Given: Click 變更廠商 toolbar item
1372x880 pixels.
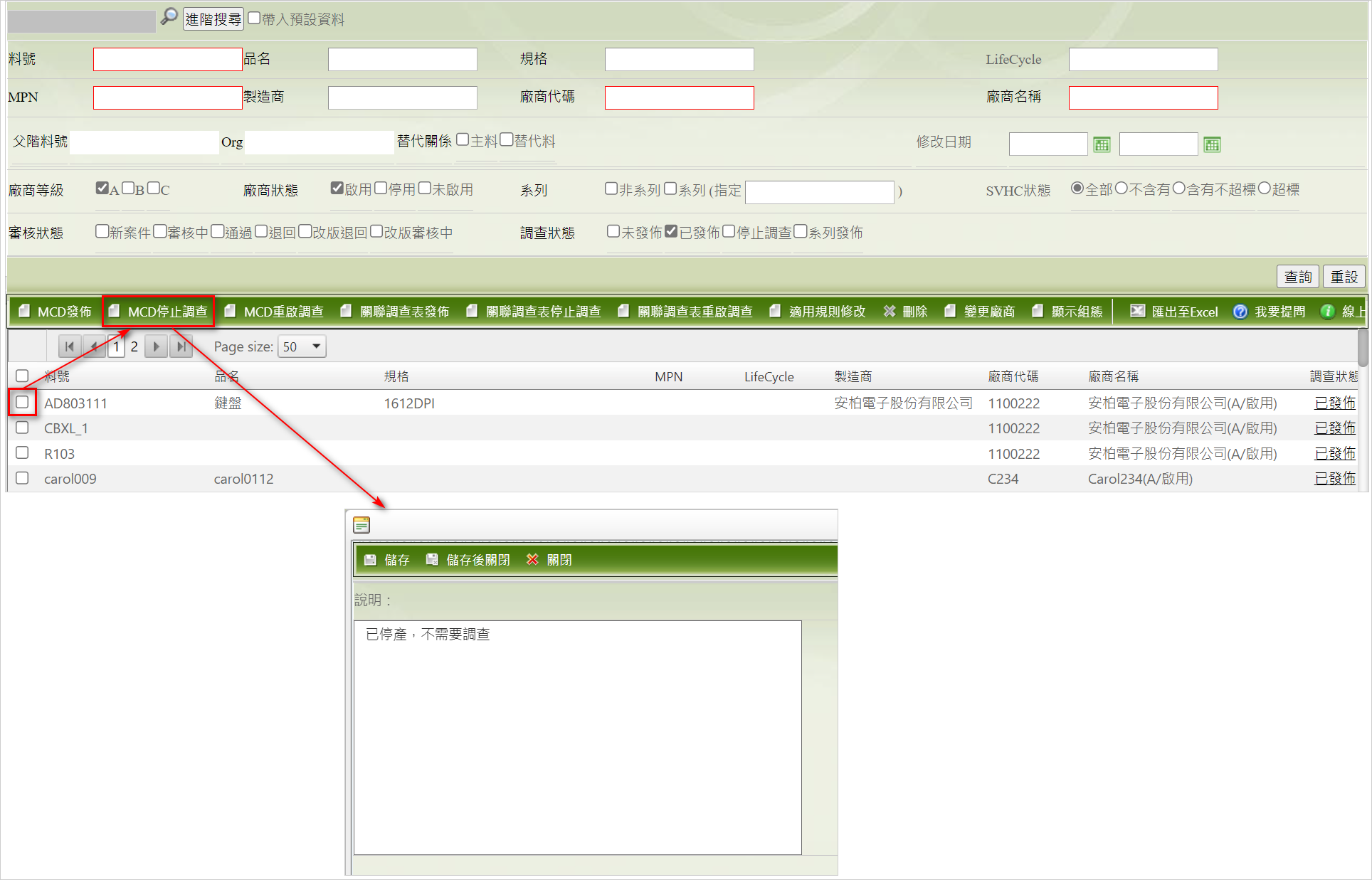Looking at the screenshot, I should (x=980, y=312).
